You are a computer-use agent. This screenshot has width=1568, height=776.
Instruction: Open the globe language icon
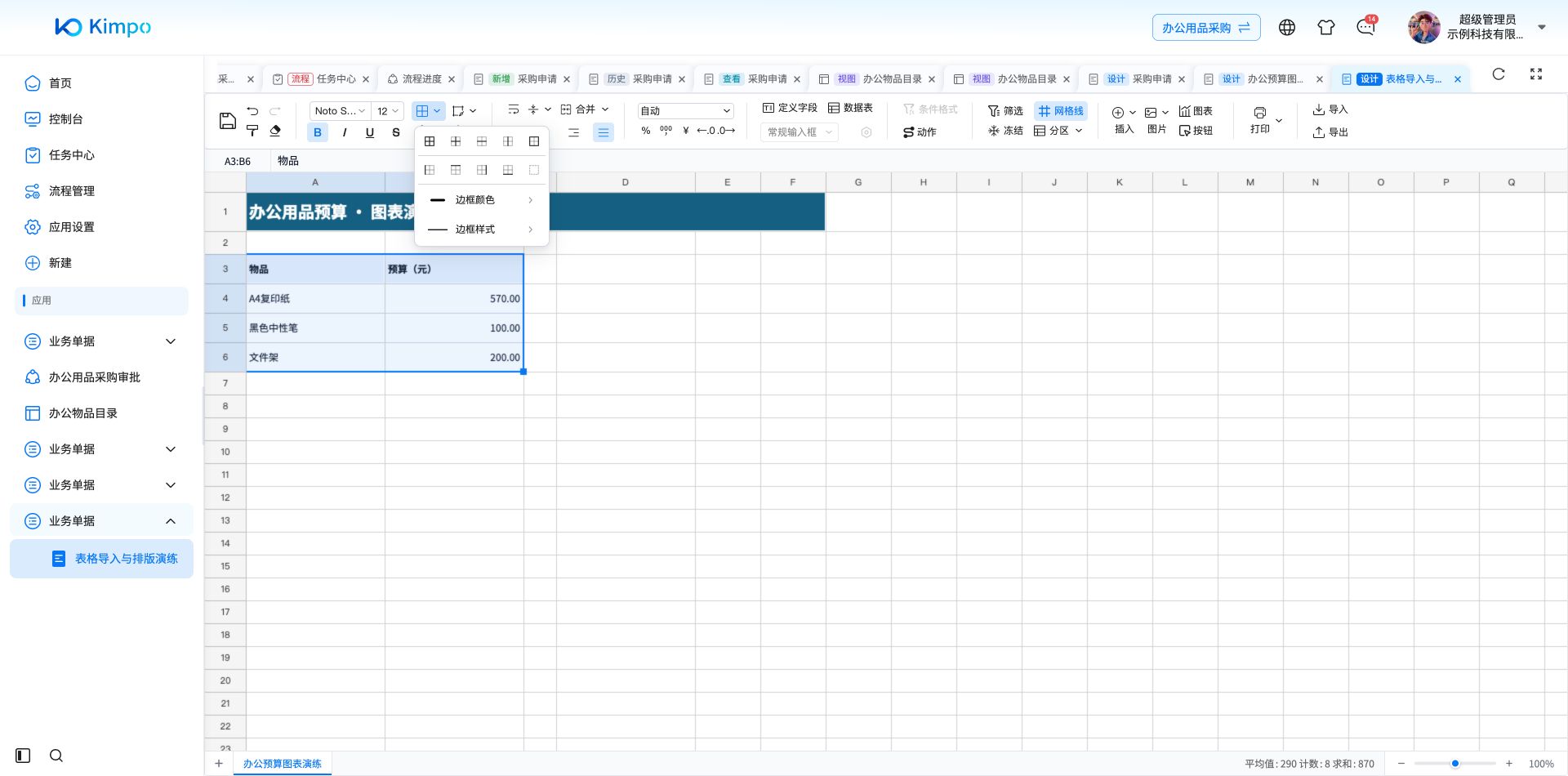(1287, 28)
